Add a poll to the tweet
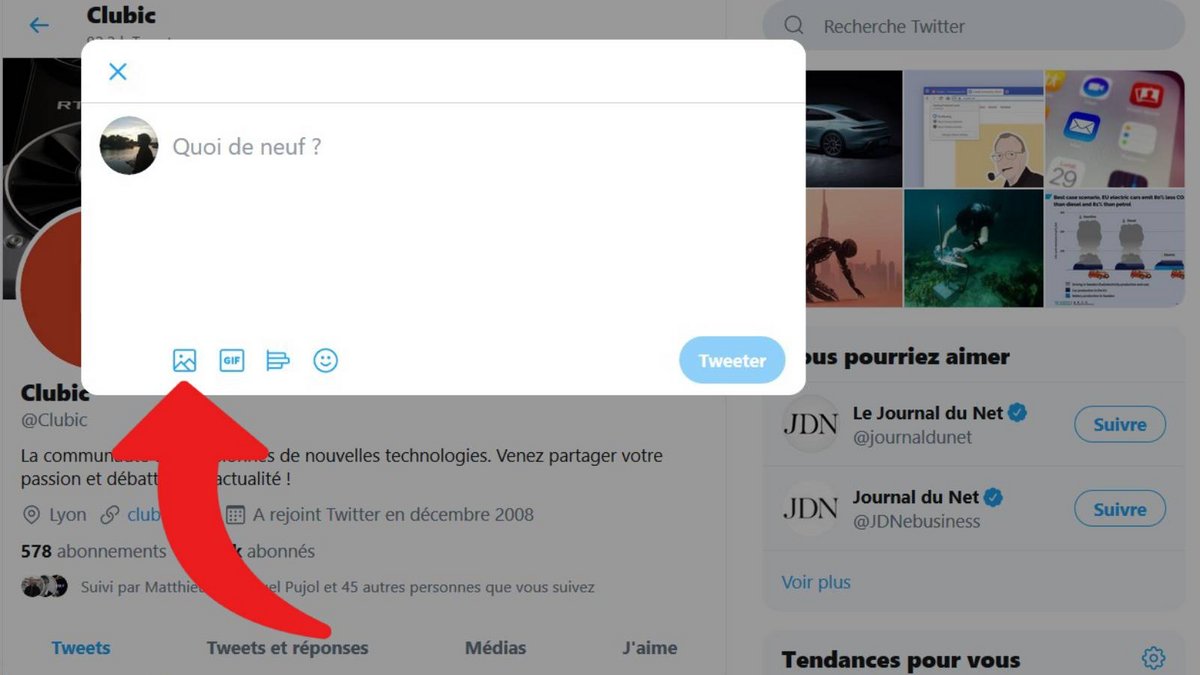Image resolution: width=1200 pixels, height=675 pixels. [x=278, y=360]
